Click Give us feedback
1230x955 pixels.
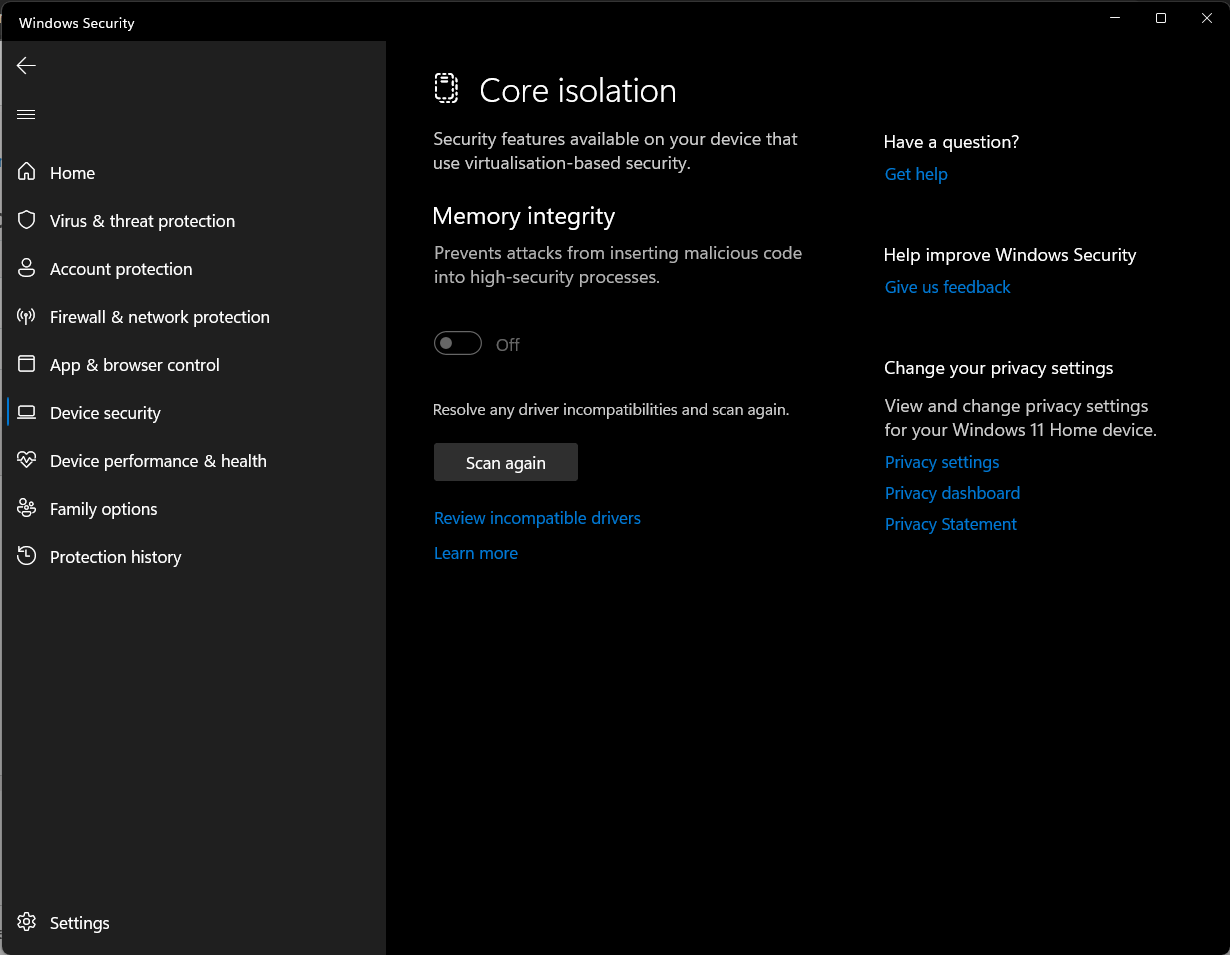click(947, 287)
